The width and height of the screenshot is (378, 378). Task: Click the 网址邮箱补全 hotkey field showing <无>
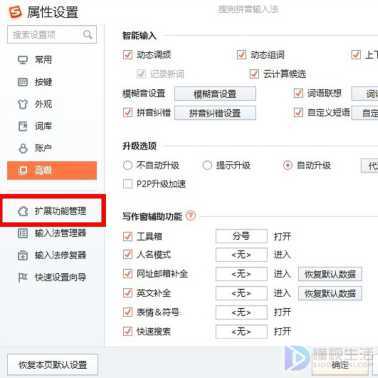tap(241, 274)
